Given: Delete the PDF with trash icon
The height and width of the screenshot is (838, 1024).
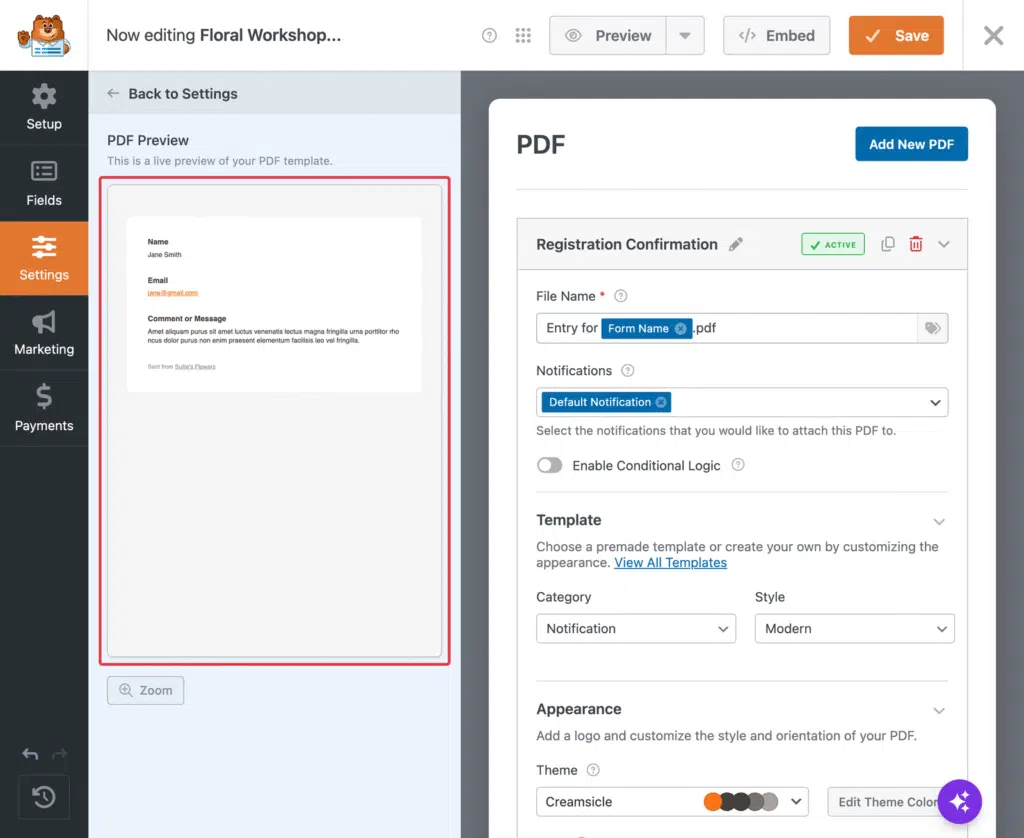Looking at the screenshot, I should tap(916, 244).
